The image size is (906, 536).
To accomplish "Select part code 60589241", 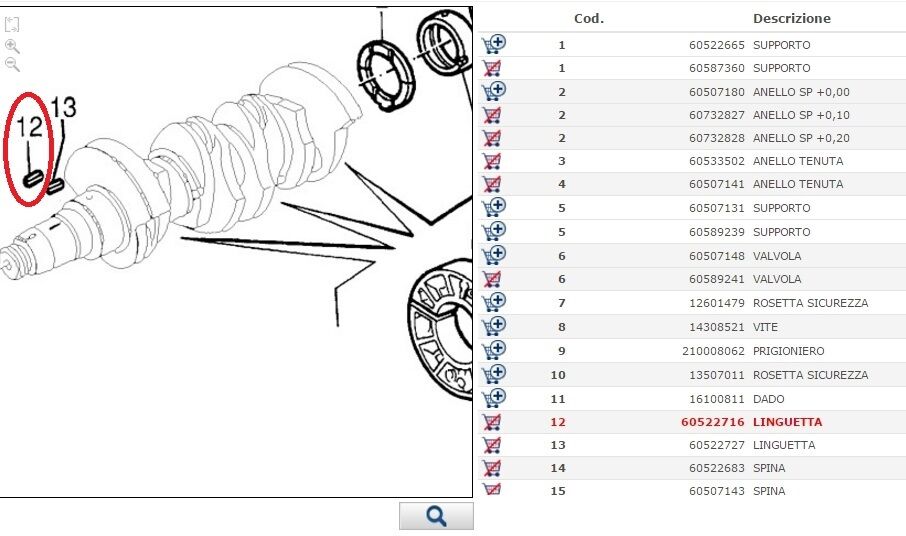I will (716, 279).
